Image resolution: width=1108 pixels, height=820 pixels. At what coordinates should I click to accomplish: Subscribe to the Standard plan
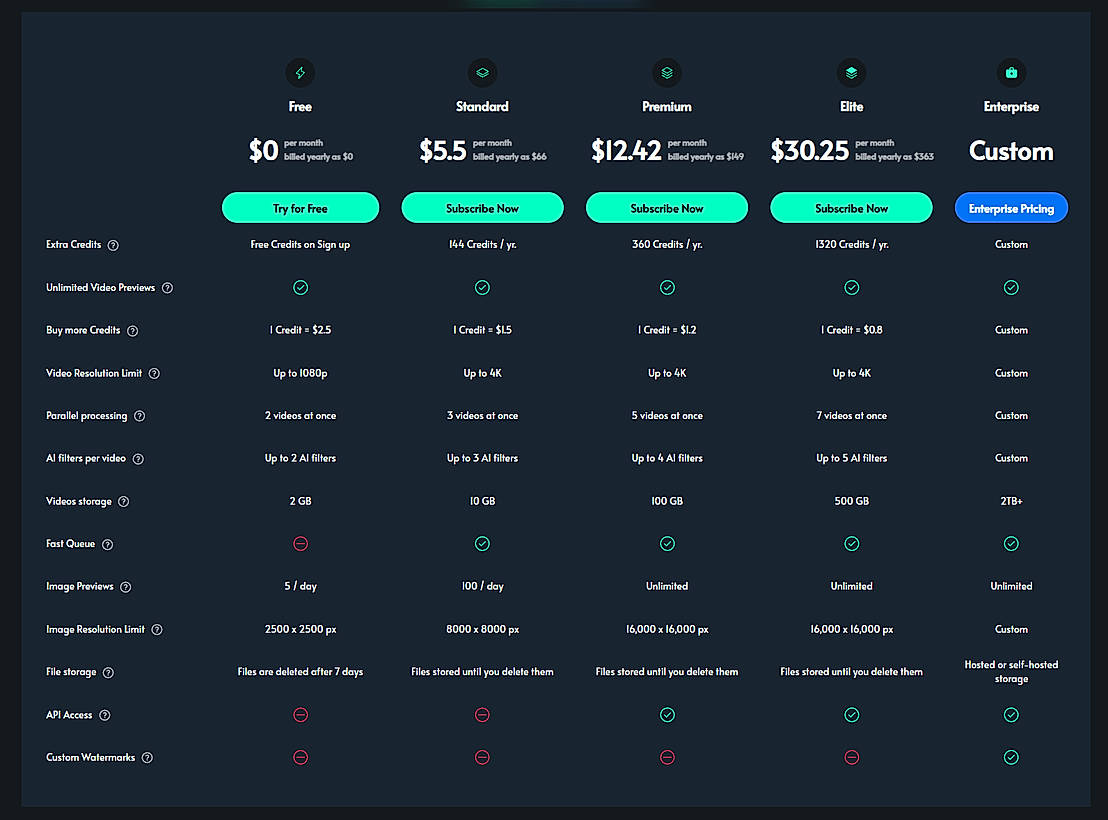click(483, 208)
